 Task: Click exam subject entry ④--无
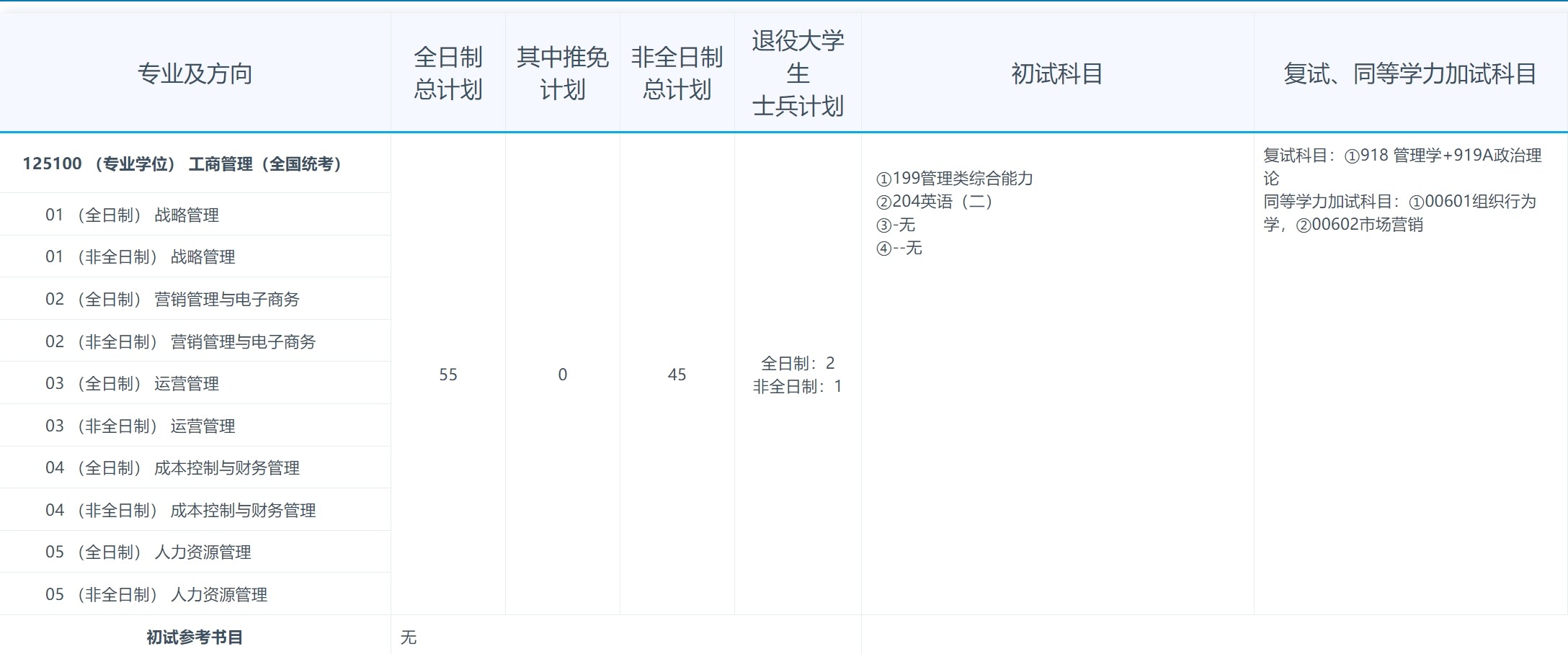point(899,248)
